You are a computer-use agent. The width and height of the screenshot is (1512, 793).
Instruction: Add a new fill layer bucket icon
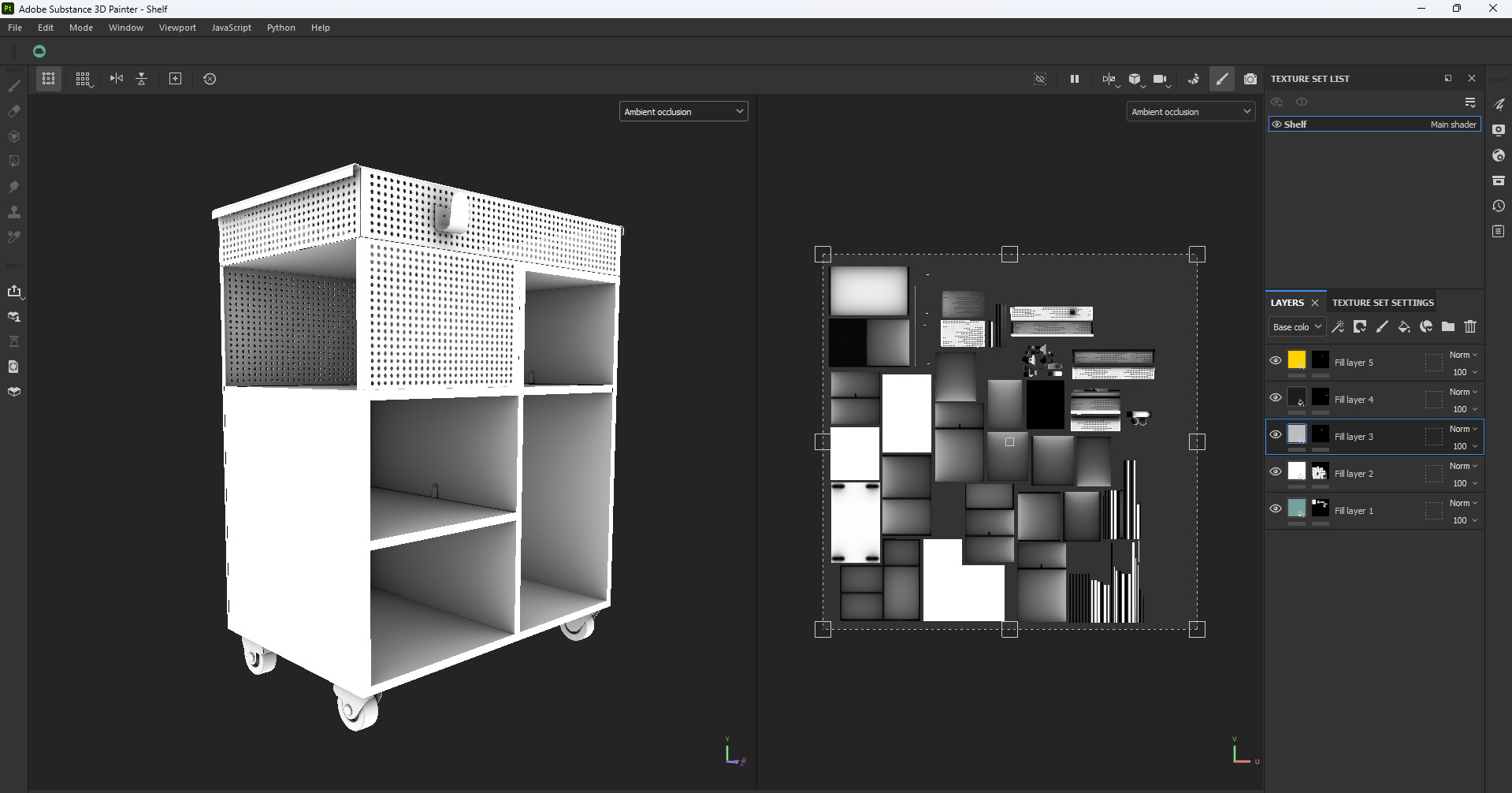pyautogui.click(x=1404, y=327)
